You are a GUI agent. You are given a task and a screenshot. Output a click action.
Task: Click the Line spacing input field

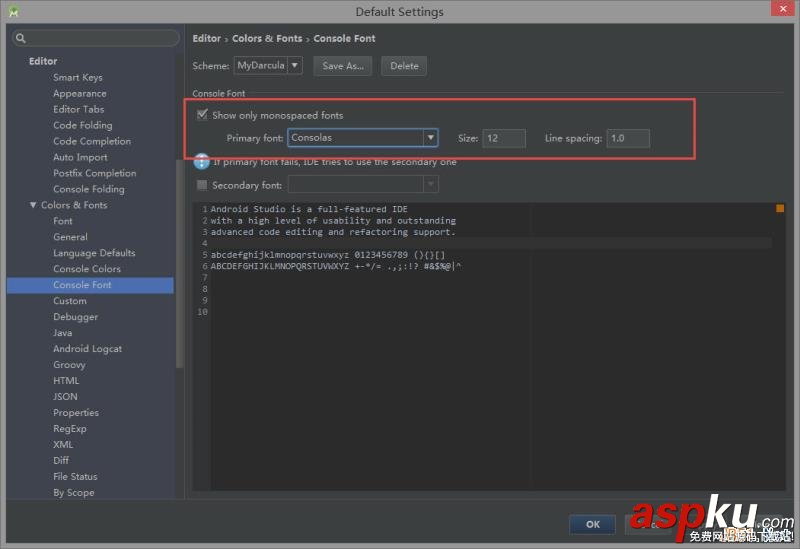628,138
